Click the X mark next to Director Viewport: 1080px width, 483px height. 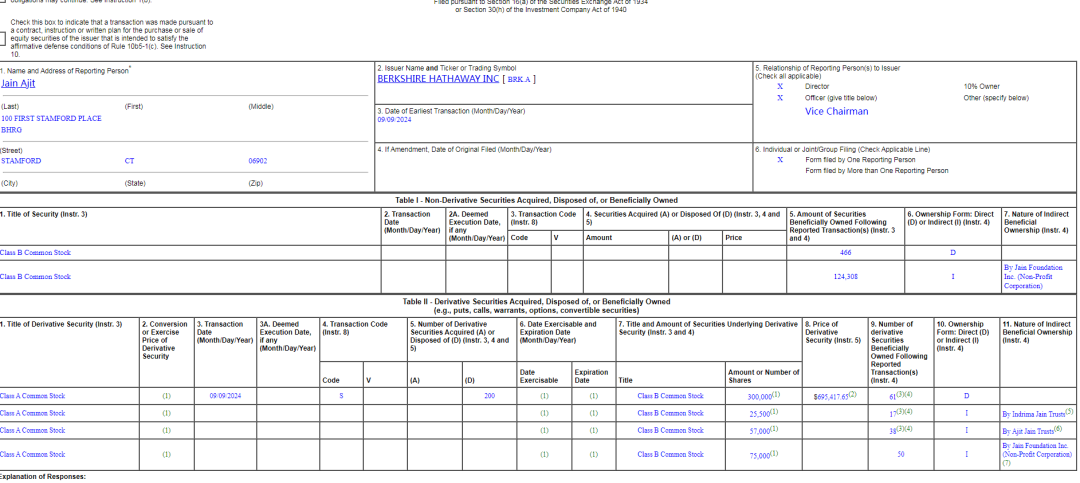coord(780,87)
